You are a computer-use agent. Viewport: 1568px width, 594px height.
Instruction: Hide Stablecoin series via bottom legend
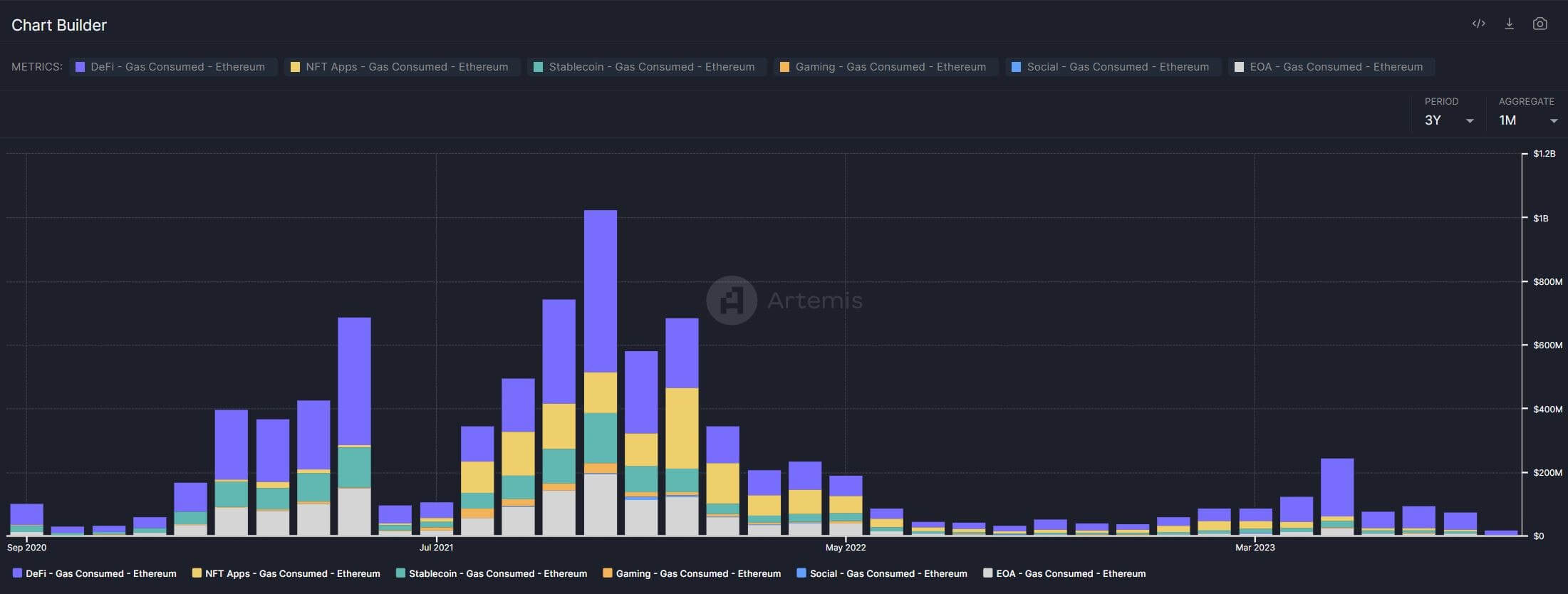pos(492,573)
